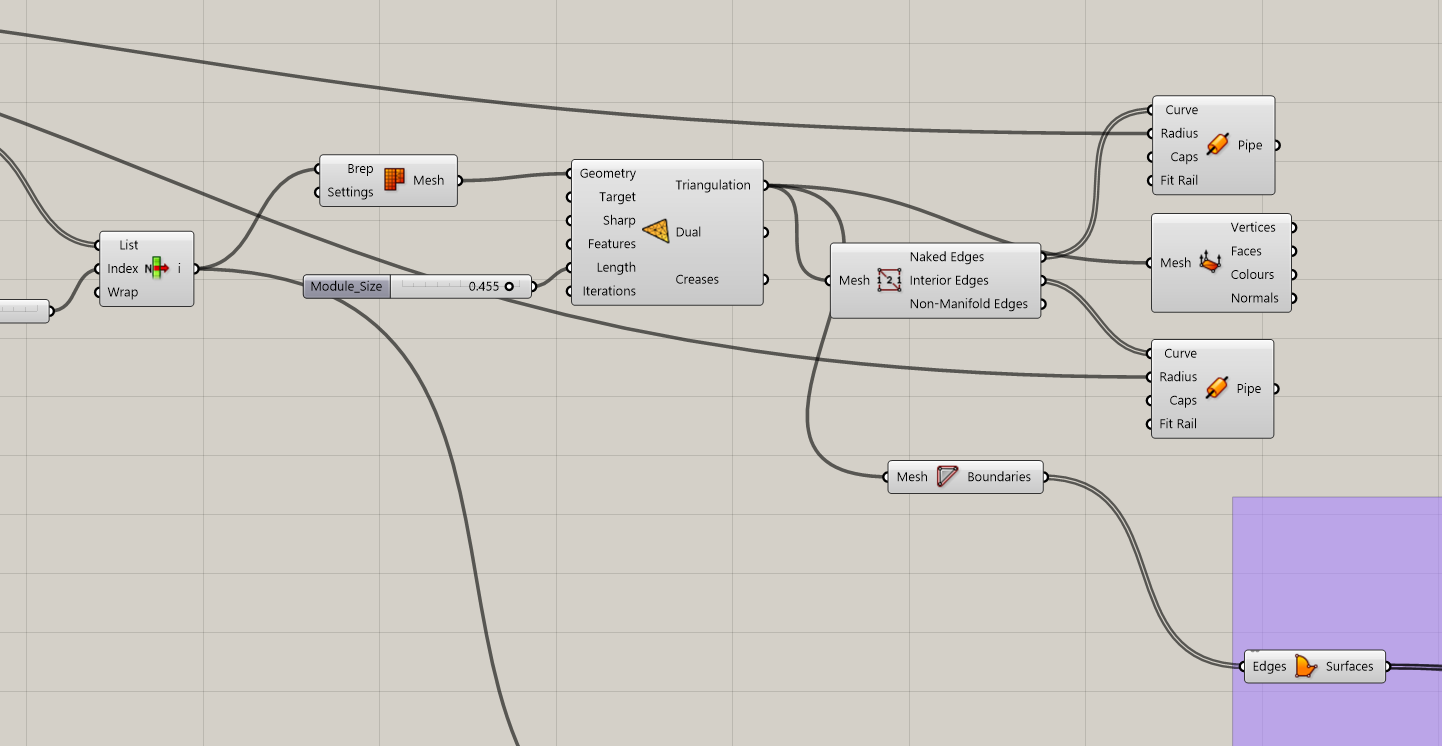Select the Target input label
Screen dimensions: 1442x746
[617, 197]
